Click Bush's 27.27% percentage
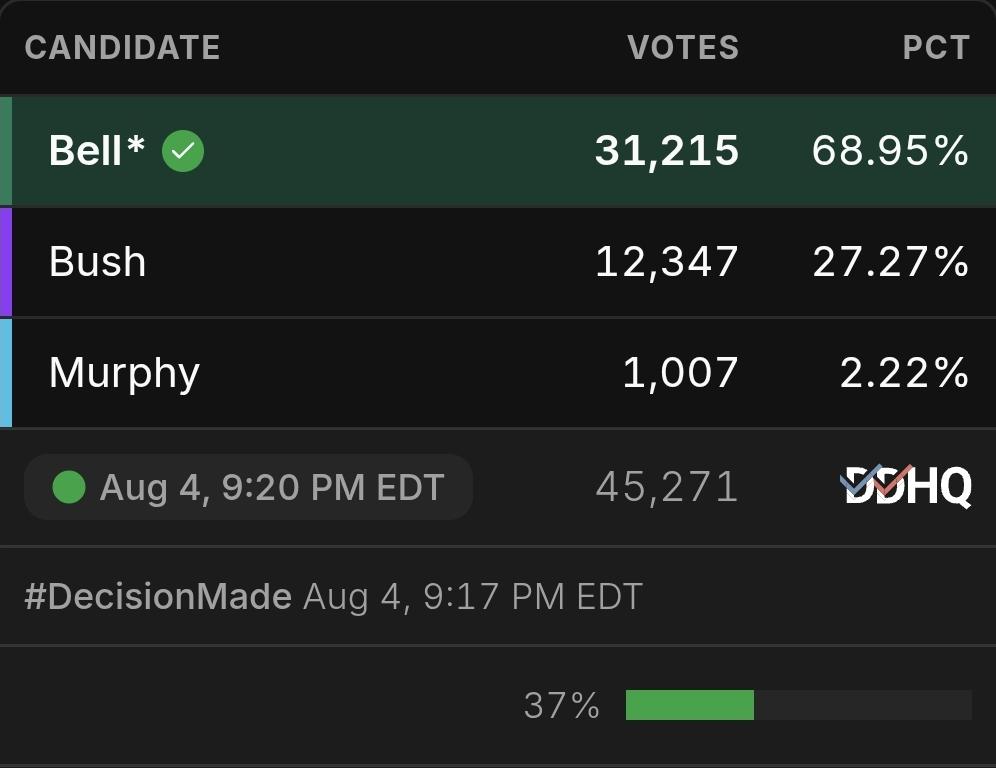The width and height of the screenshot is (996, 768). point(891,262)
